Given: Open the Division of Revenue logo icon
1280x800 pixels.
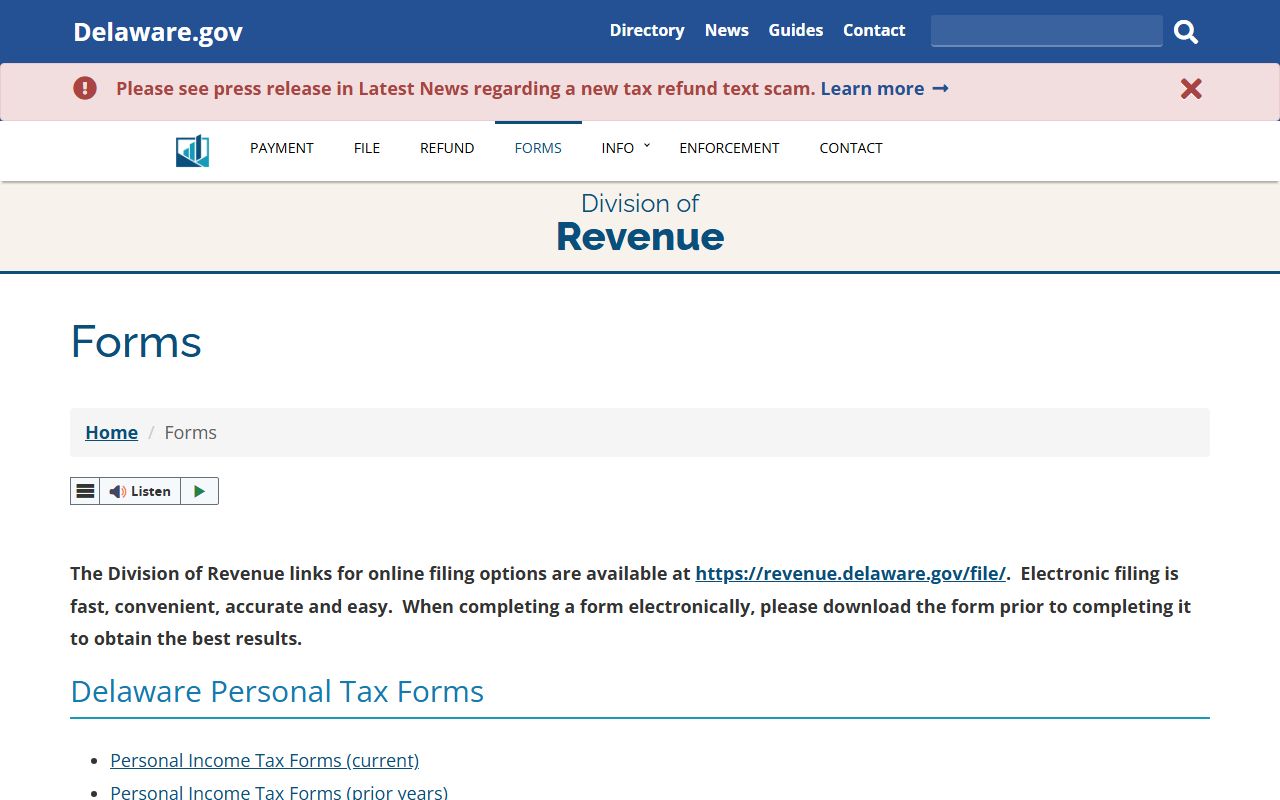Looking at the screenshot, I should 192,150.
